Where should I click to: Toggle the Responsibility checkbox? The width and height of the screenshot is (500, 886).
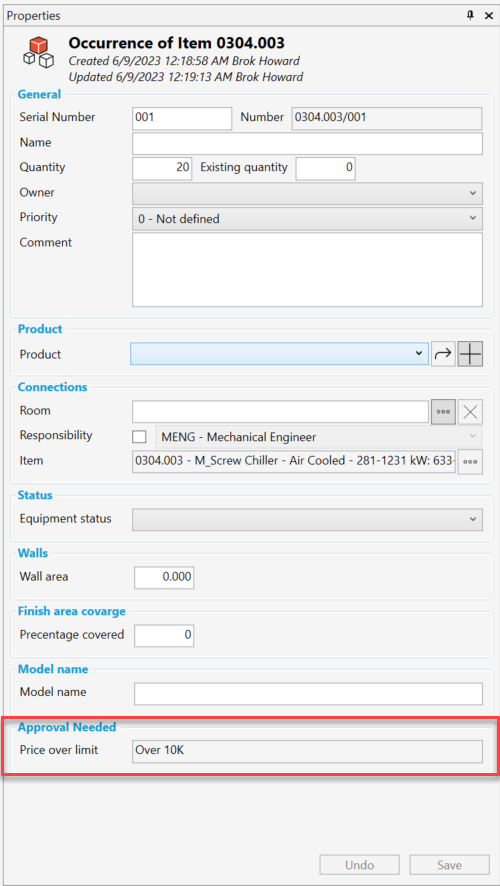click(x=139, y=437)
